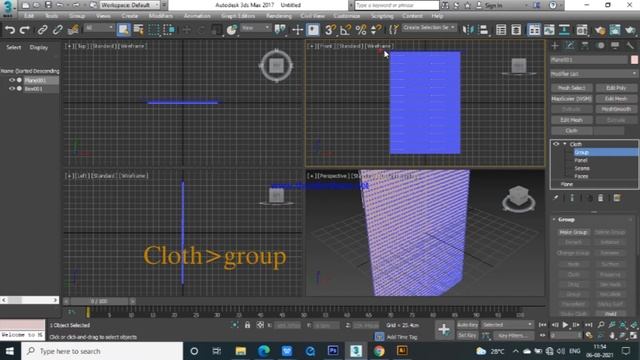Toggle the Scene Explorer icon

pos(501,30)
